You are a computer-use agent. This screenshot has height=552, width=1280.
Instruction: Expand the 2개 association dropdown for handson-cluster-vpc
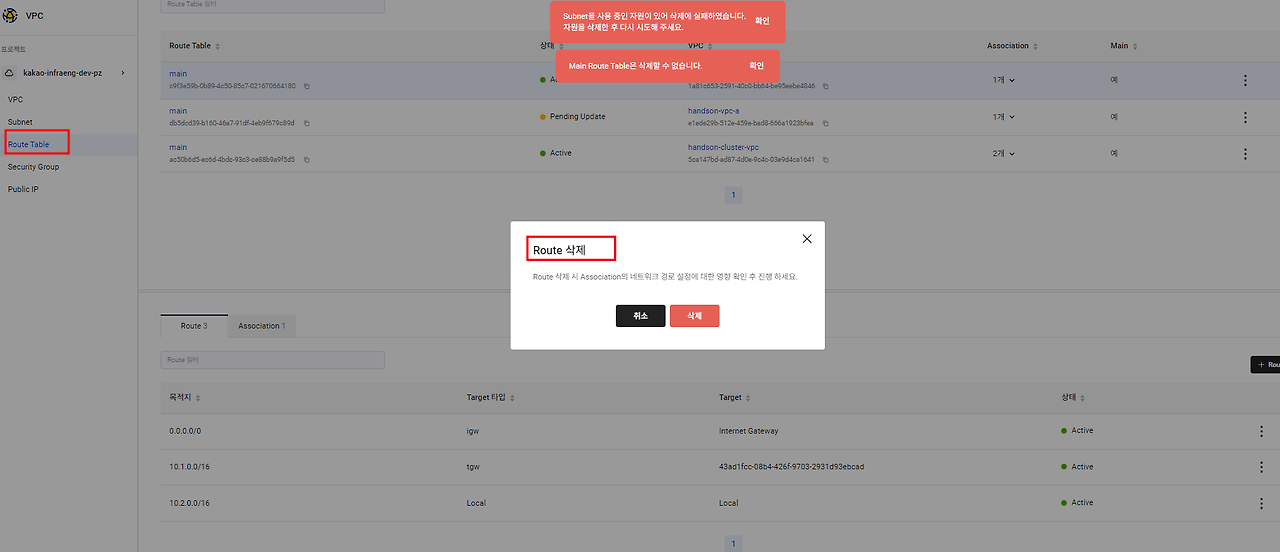pos(1004,154)
